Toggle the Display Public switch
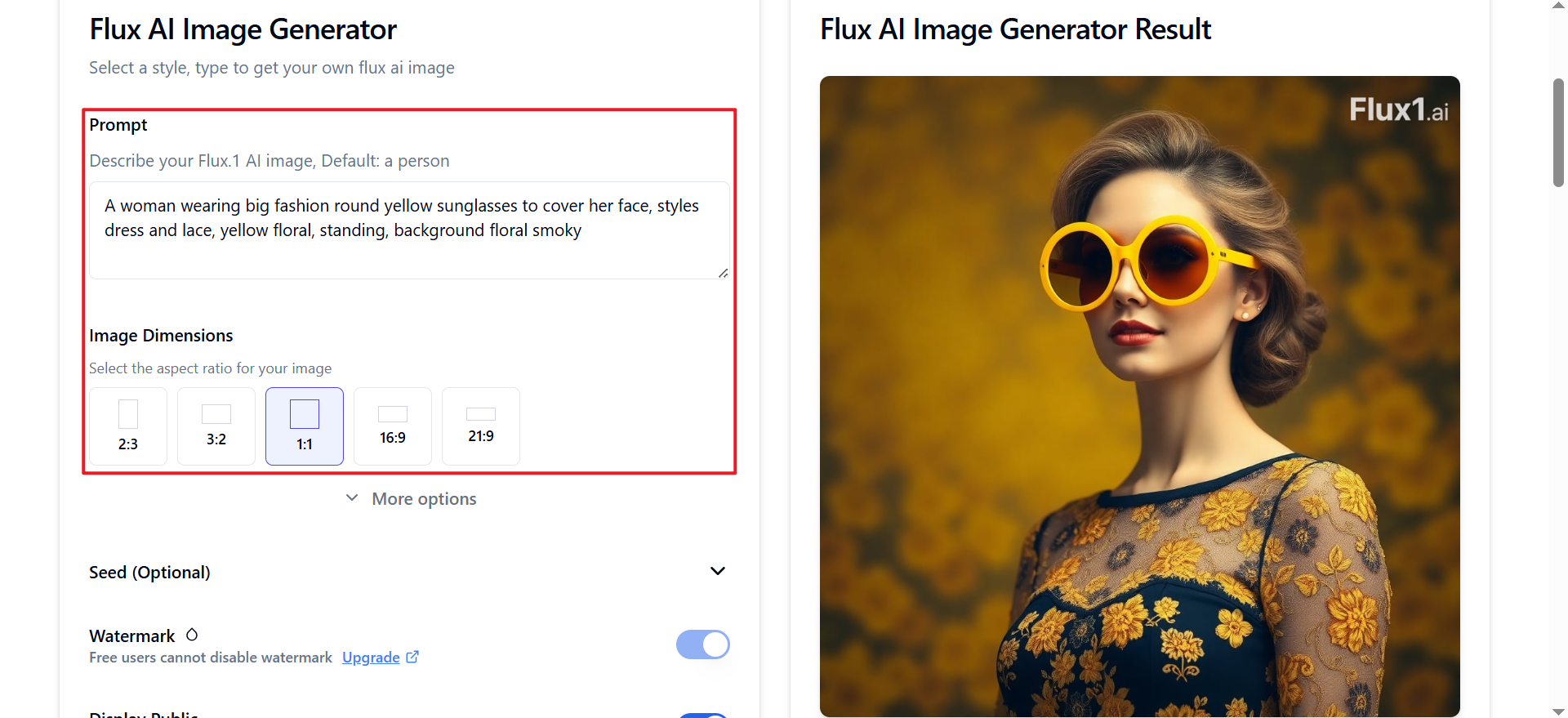The width and height of the screenshot is (1568, 718). (x=702, y=716)
